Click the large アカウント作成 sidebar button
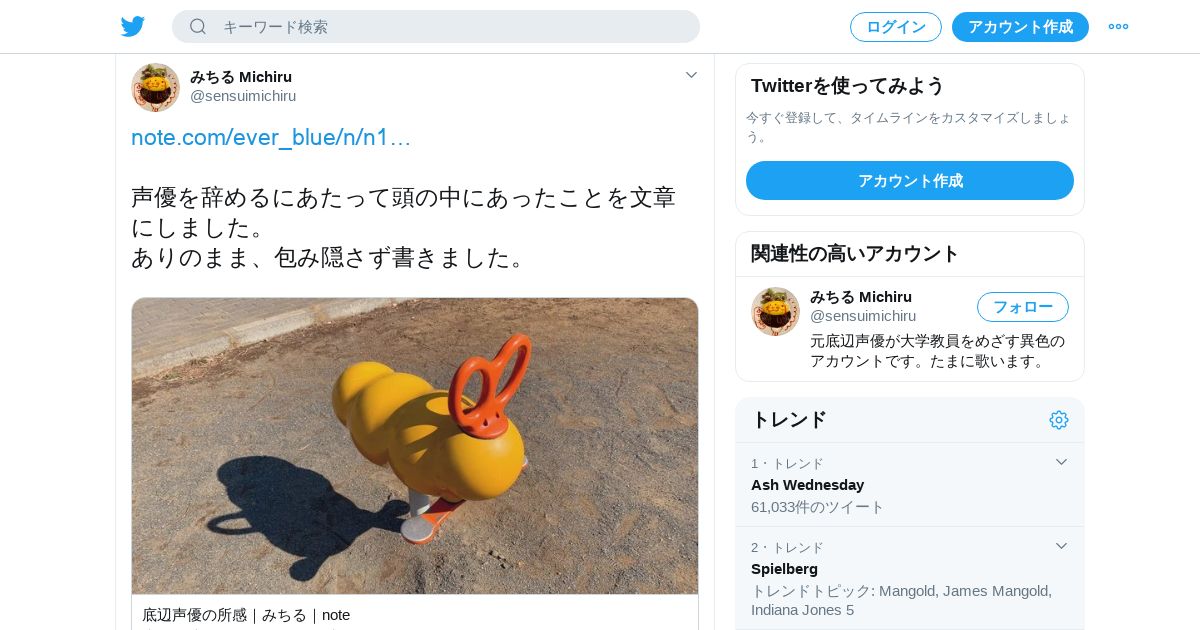 point(910,180)
